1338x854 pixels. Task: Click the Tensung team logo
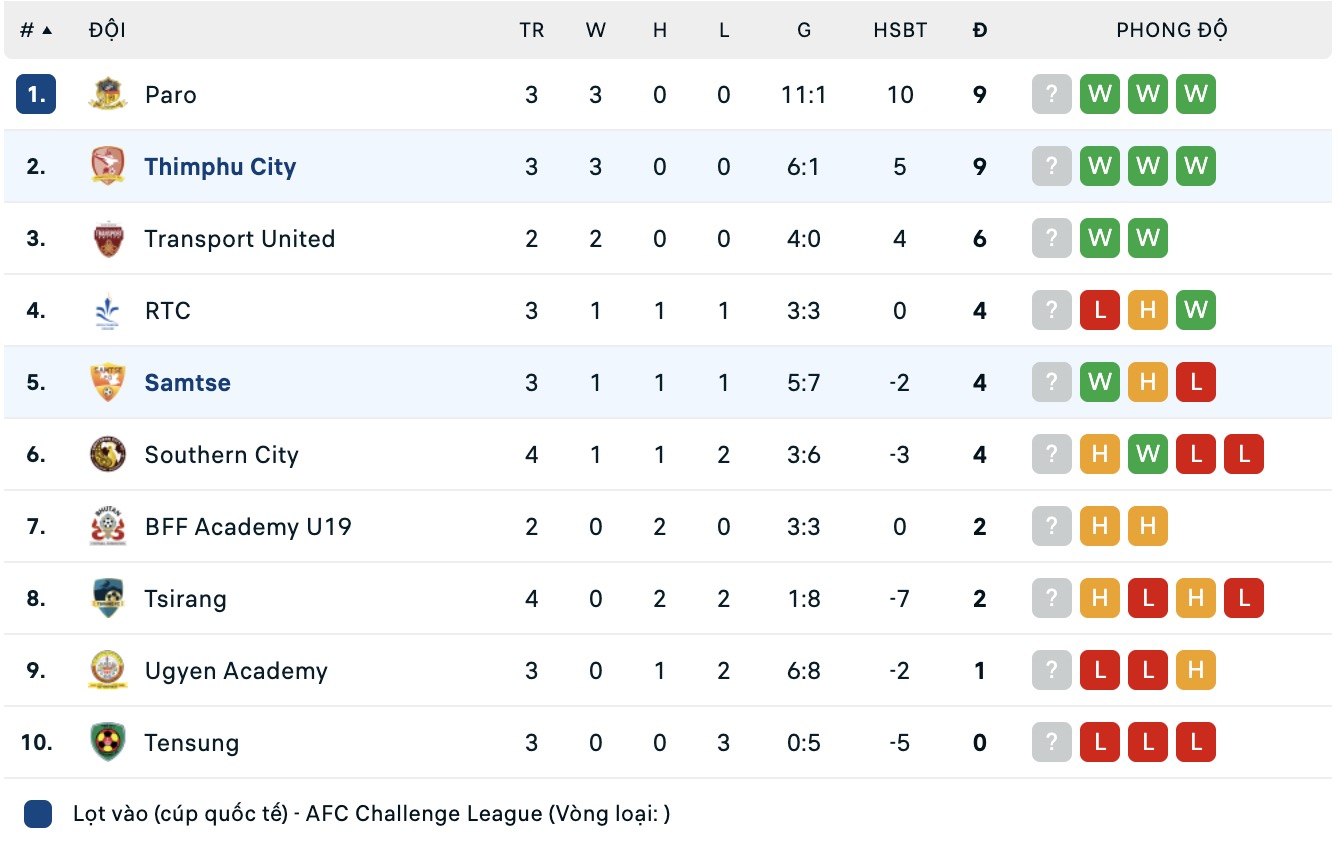pyautogui.click(x=107, y=743)
